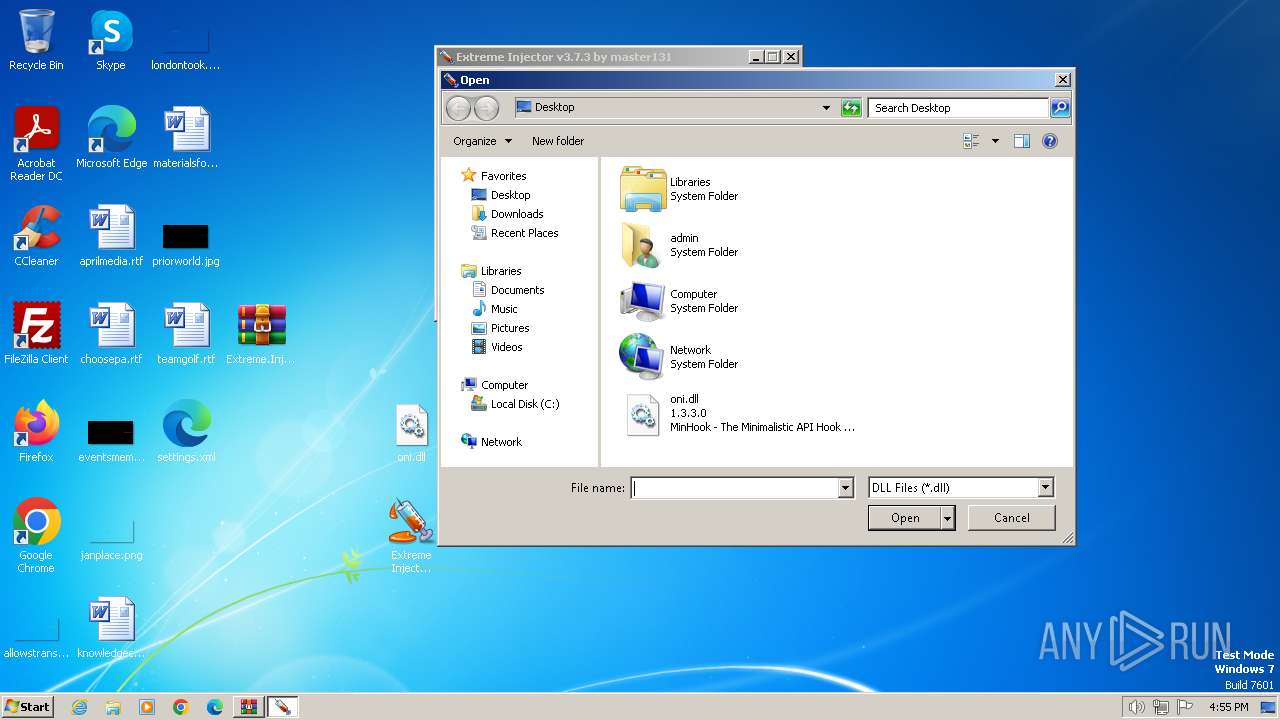Select Pictures library
The image size is (1280, 720).
(510, 328)
